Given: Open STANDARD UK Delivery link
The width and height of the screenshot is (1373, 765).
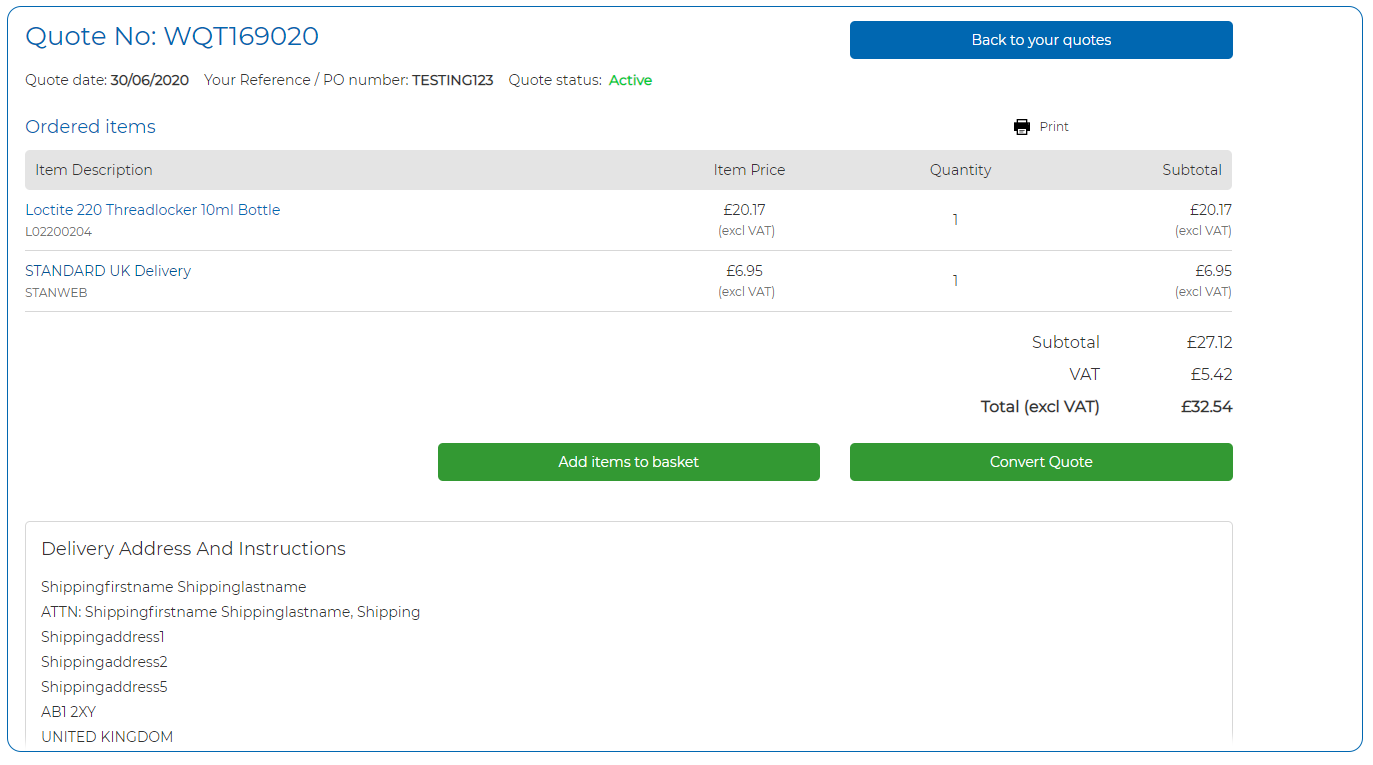Looking at the screenshot, I should pos(108,271).
